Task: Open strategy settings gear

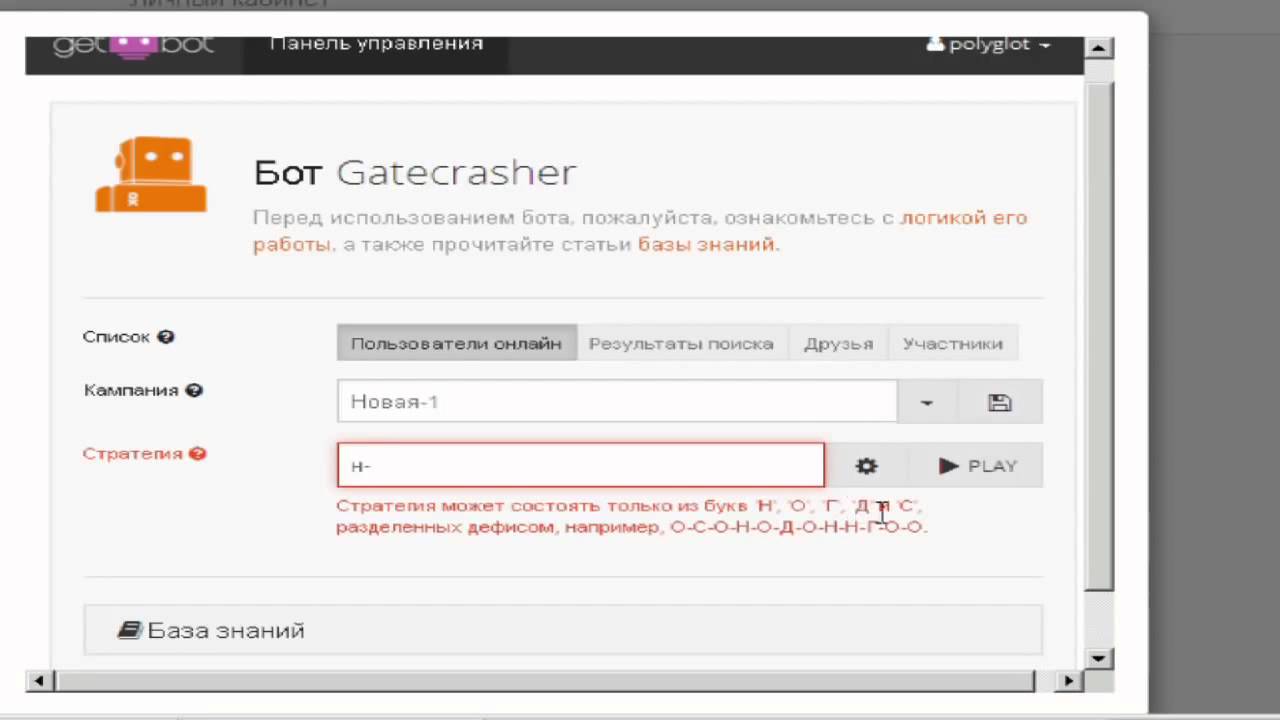Action: coord(866,466)
